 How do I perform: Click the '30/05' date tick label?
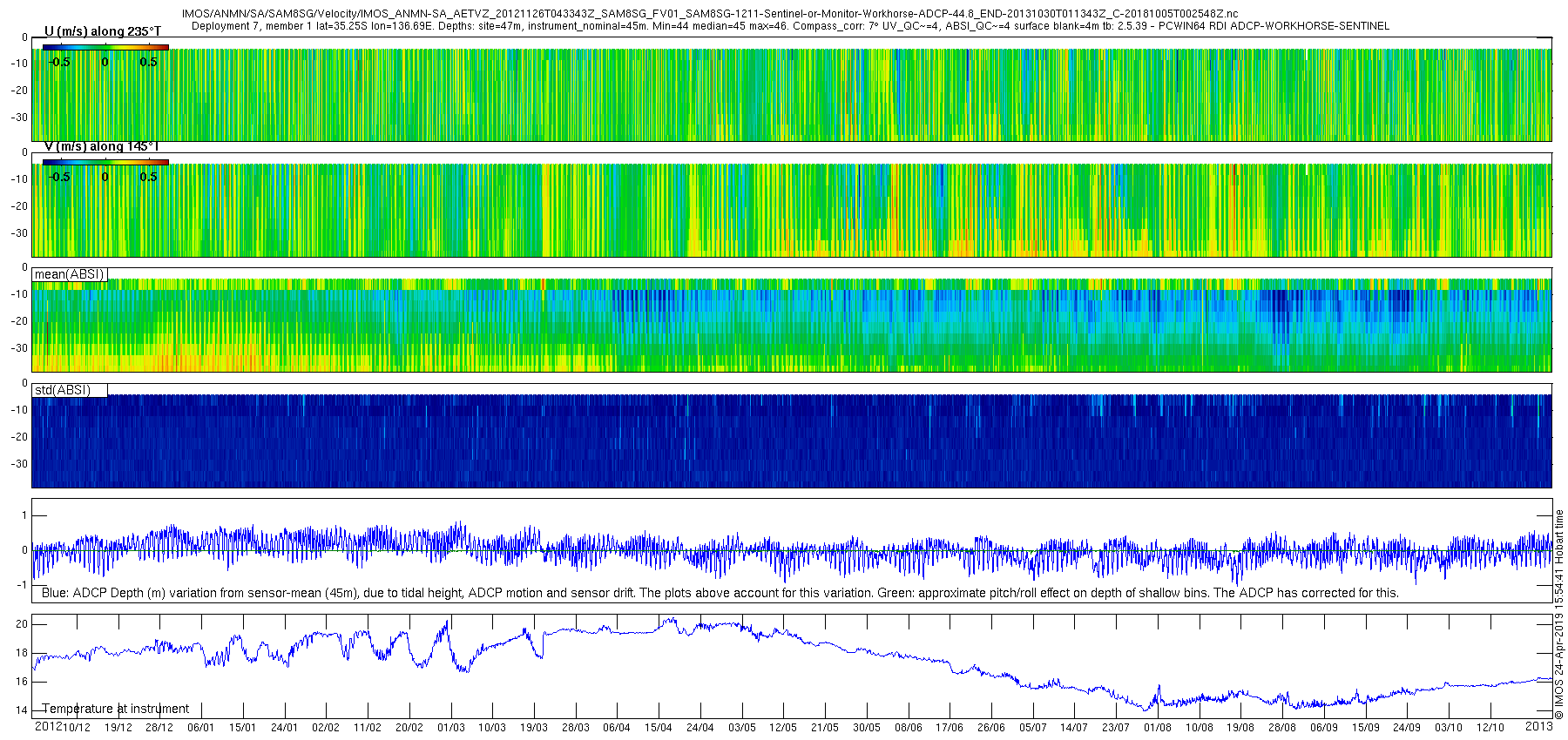(867, 727)
